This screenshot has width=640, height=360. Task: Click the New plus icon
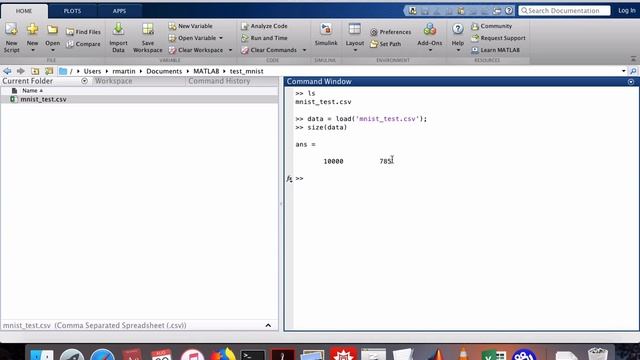(x=32, y=29)
